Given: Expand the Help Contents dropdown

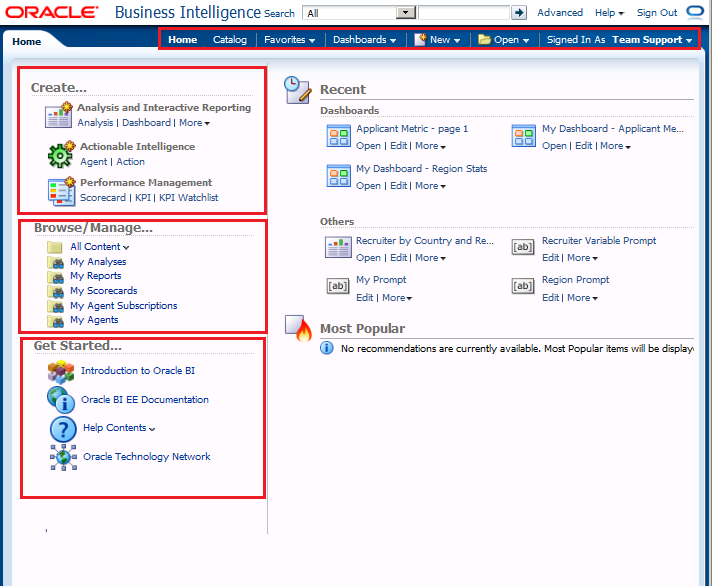Looking at the screenshot, I should [152, 429].
